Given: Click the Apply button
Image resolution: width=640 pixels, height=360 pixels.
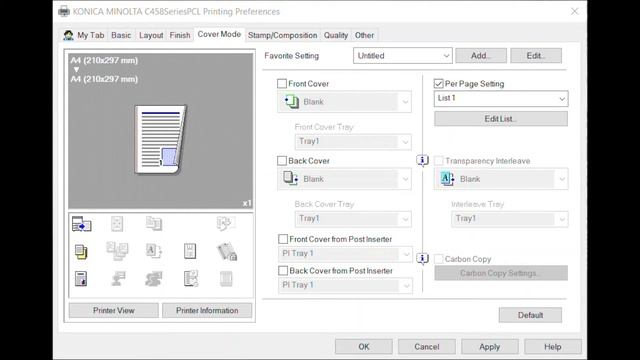Looking at the screenshot, I should click(489, 347).
